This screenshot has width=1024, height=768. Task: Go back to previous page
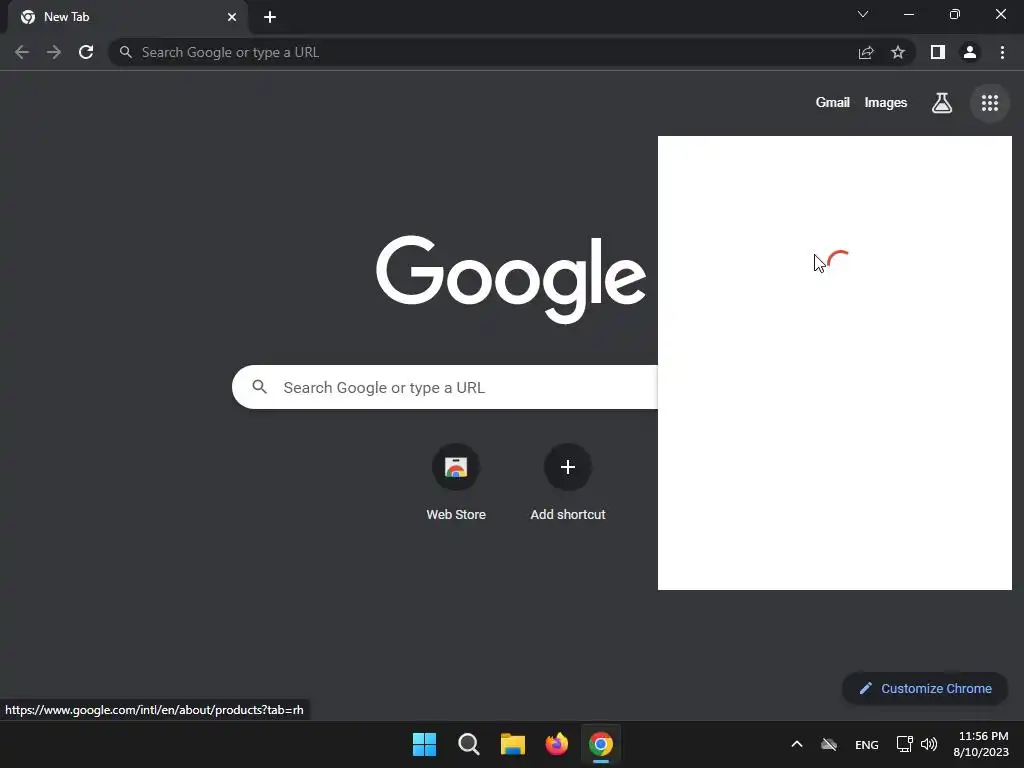(x=22, y=52)
